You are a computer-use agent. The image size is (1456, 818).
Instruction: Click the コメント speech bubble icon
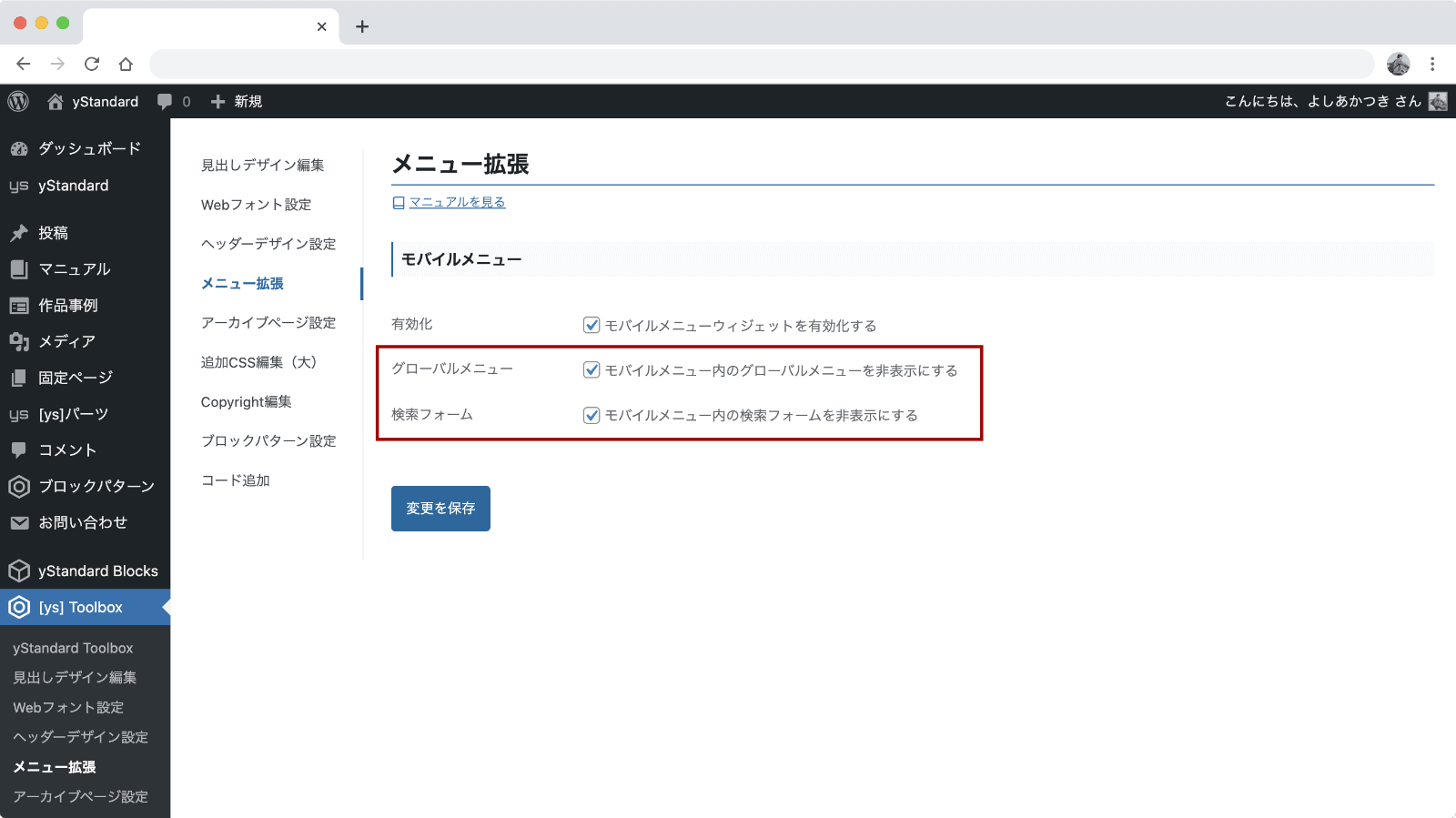[19, 449]
